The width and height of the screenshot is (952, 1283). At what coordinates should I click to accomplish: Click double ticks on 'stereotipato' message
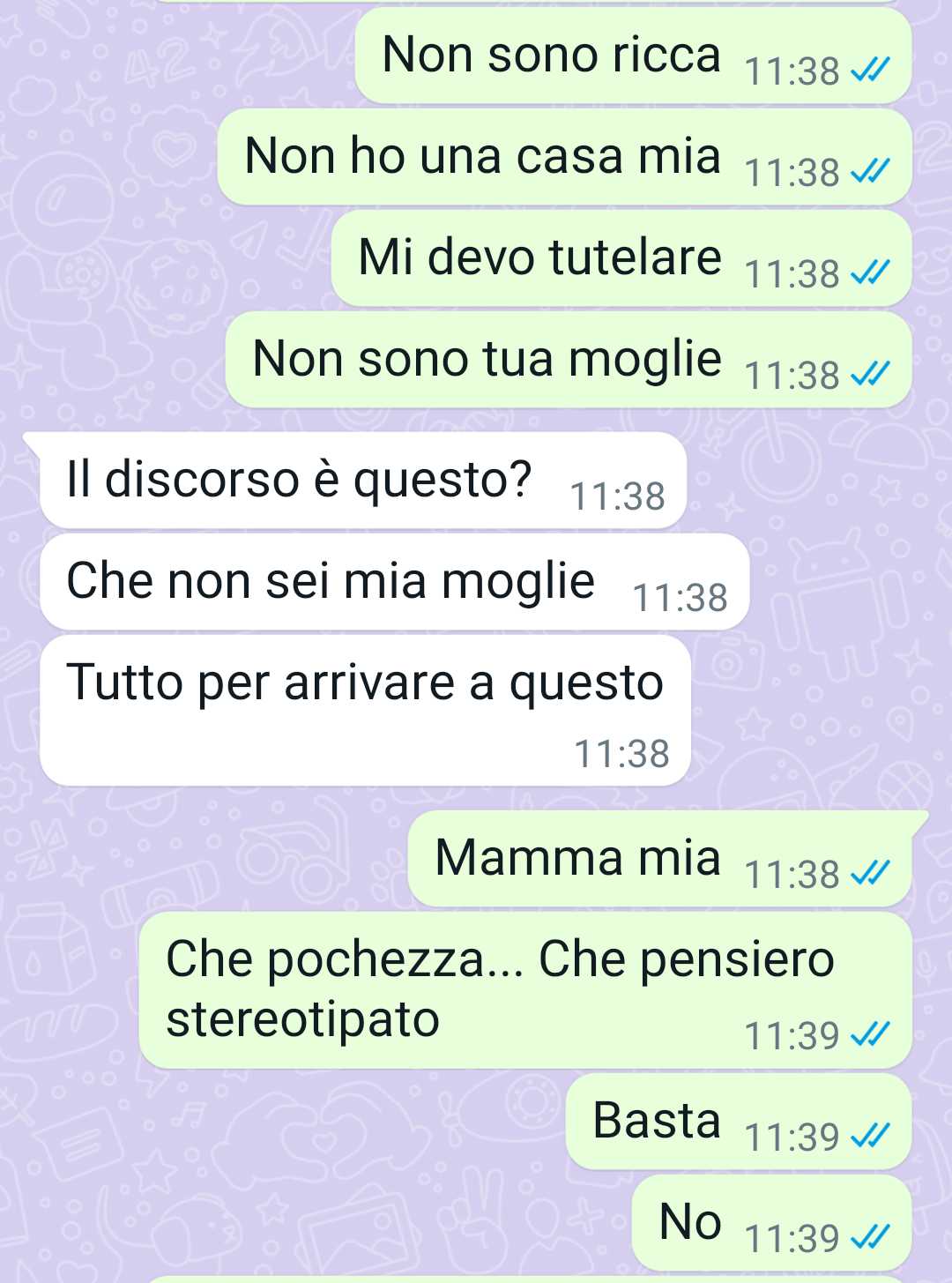point(870,1034)
